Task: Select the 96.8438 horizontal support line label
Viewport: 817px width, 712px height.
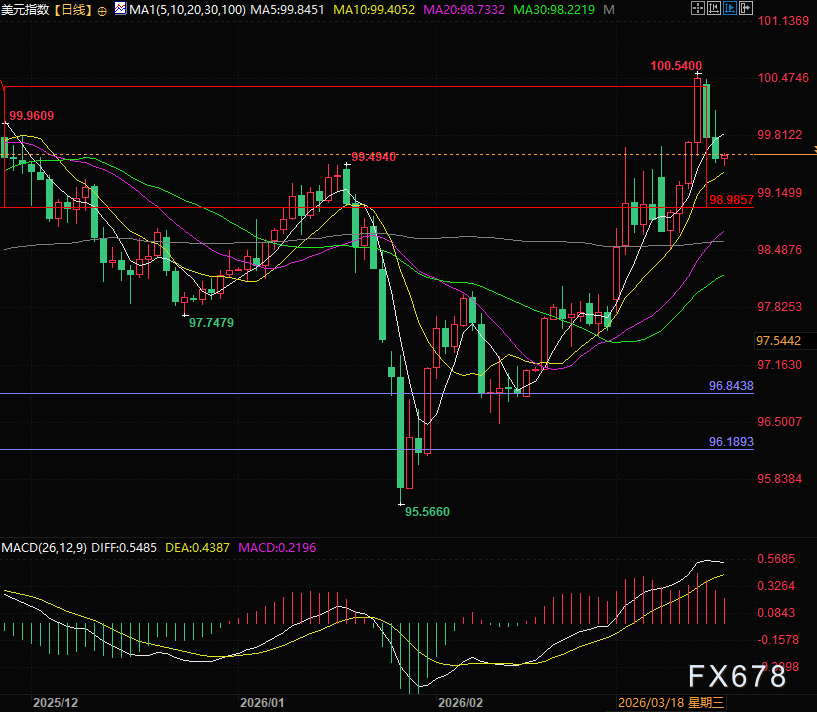Action: pos(731,386)
